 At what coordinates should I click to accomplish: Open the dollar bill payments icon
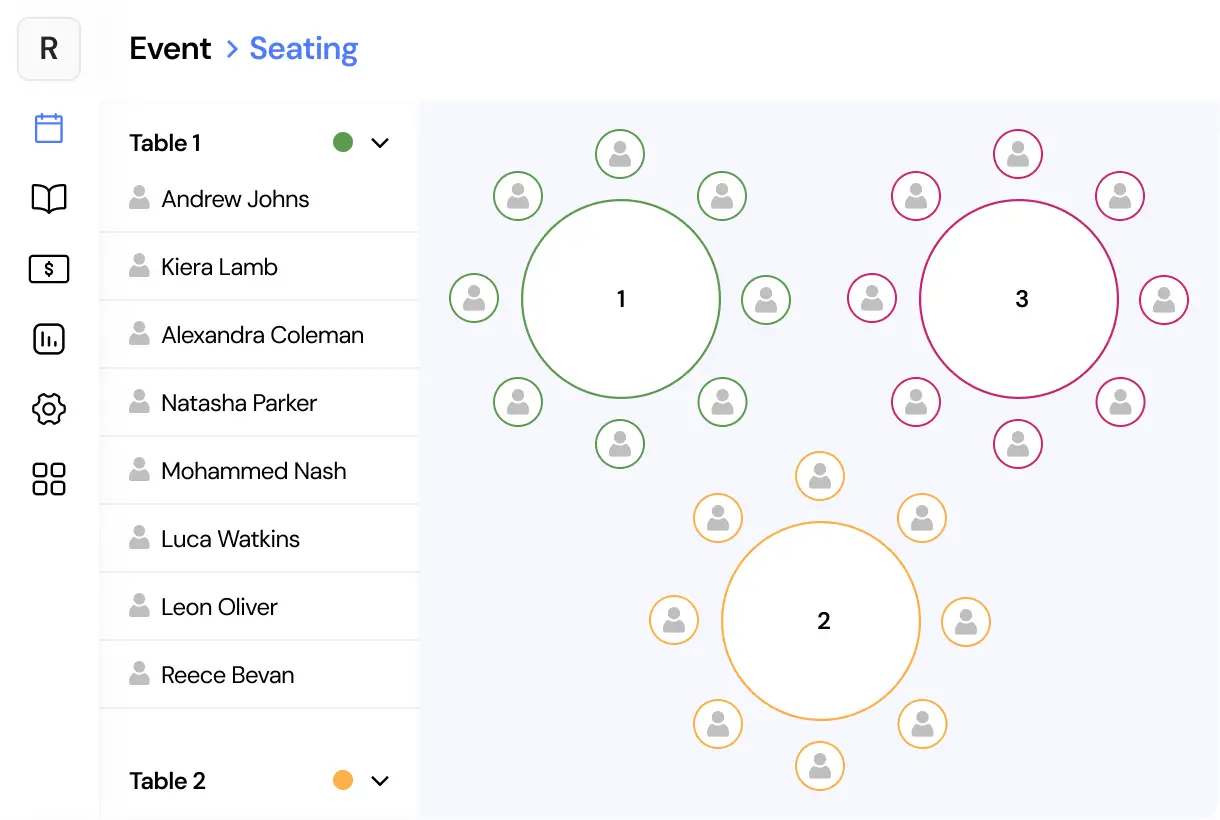49,268
